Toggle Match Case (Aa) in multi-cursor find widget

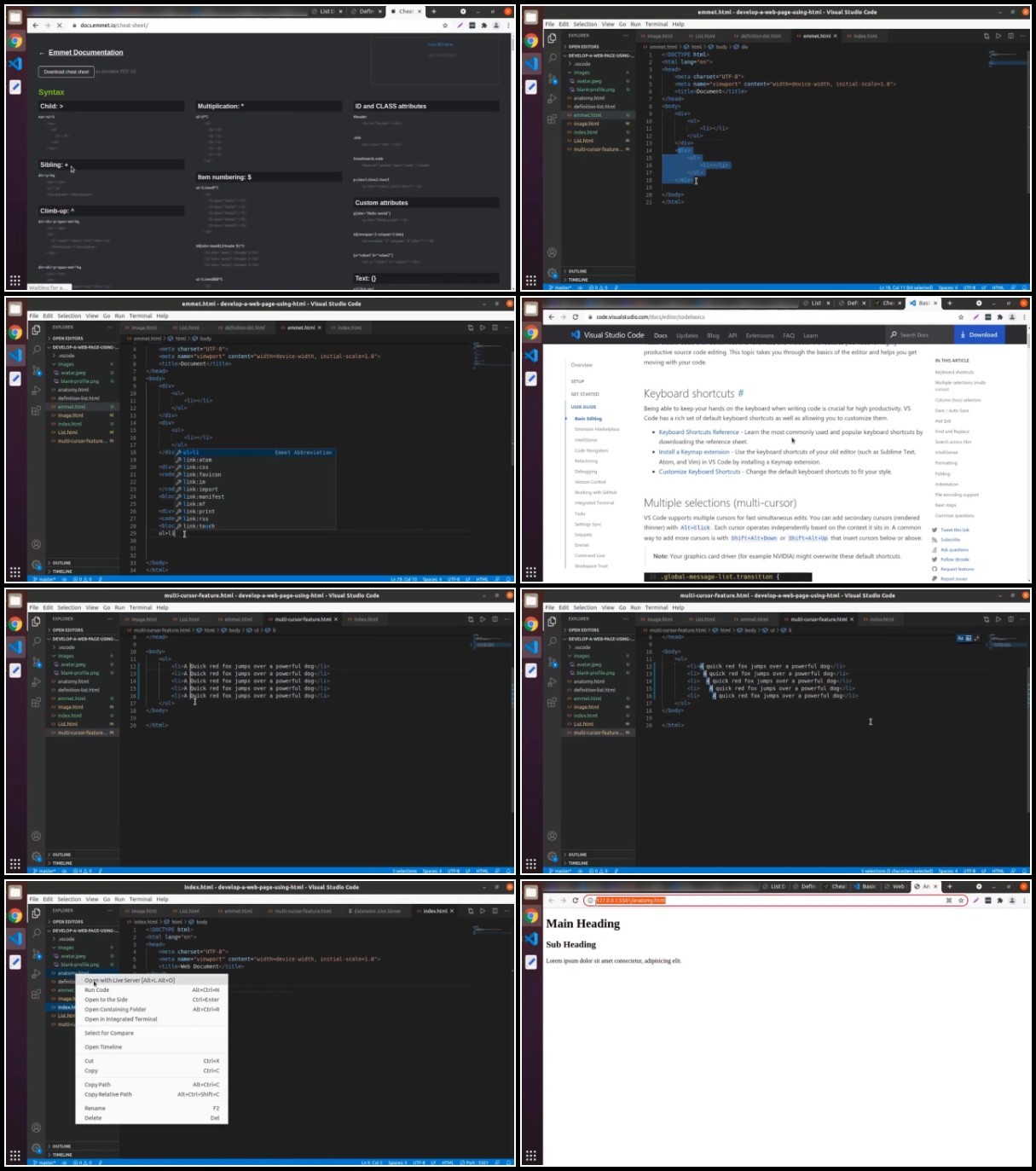960,638
